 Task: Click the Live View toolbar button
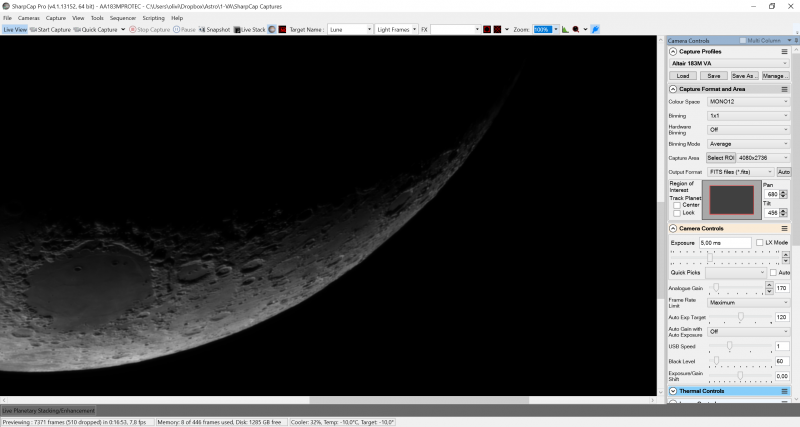pos(15,30)
